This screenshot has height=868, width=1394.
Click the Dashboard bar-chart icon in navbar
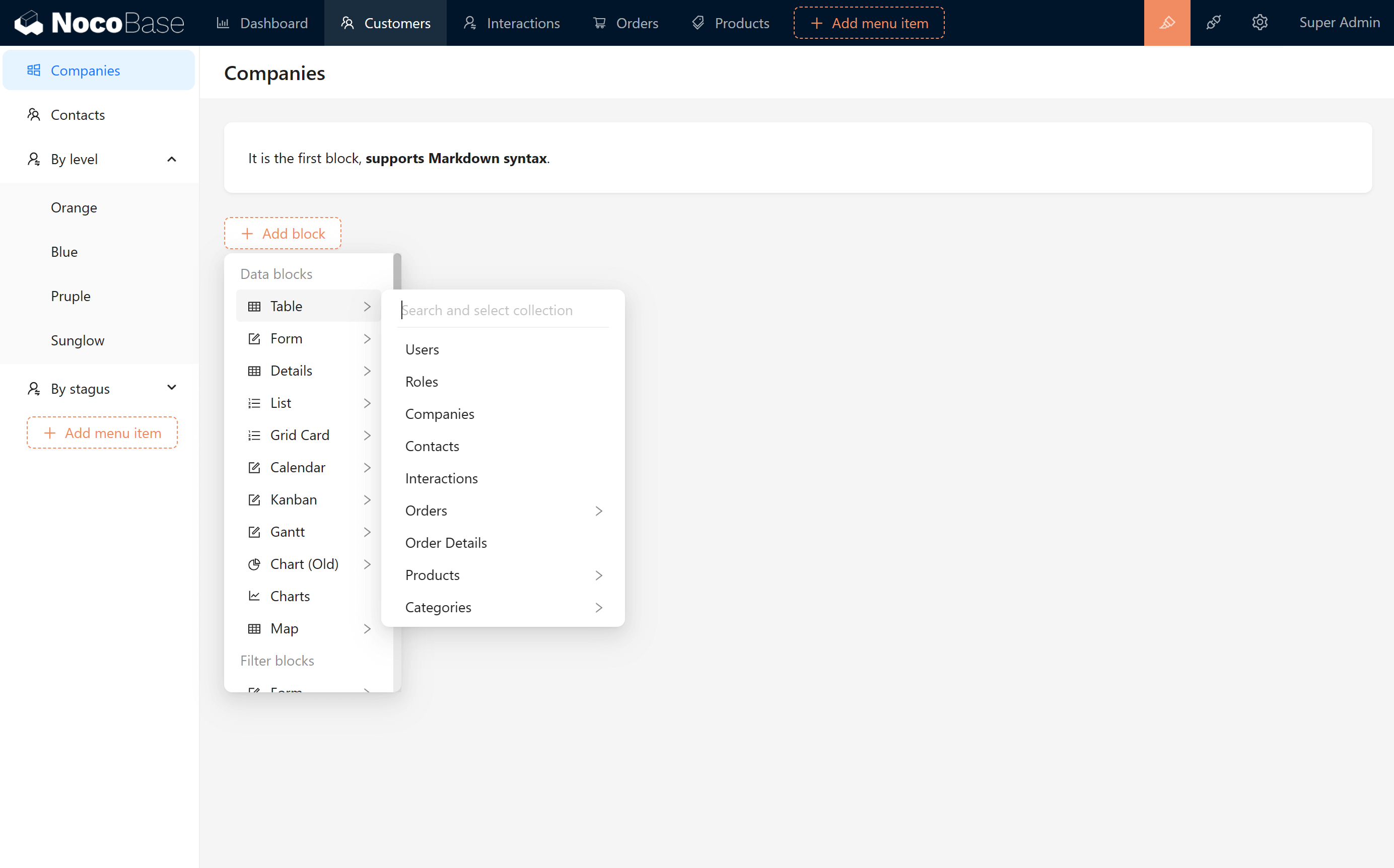point(223,23)
